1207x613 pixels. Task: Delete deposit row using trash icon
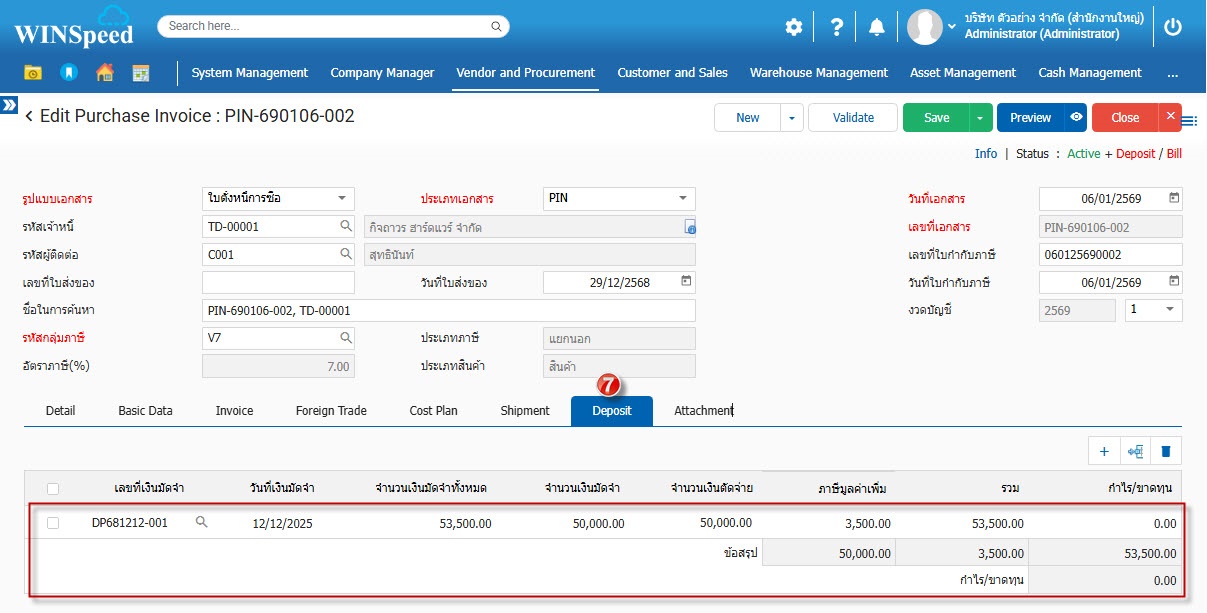tap(1165, 452)
